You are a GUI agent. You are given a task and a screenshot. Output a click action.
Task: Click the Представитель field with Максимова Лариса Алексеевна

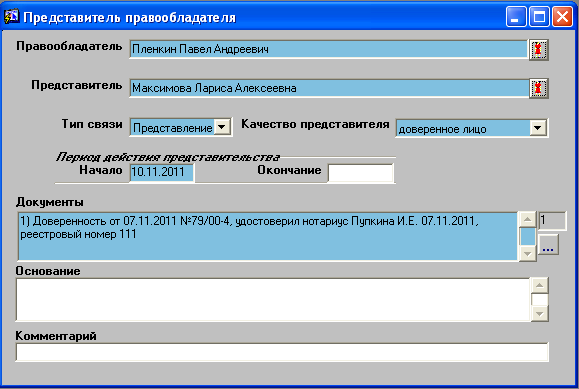point(328,88)
